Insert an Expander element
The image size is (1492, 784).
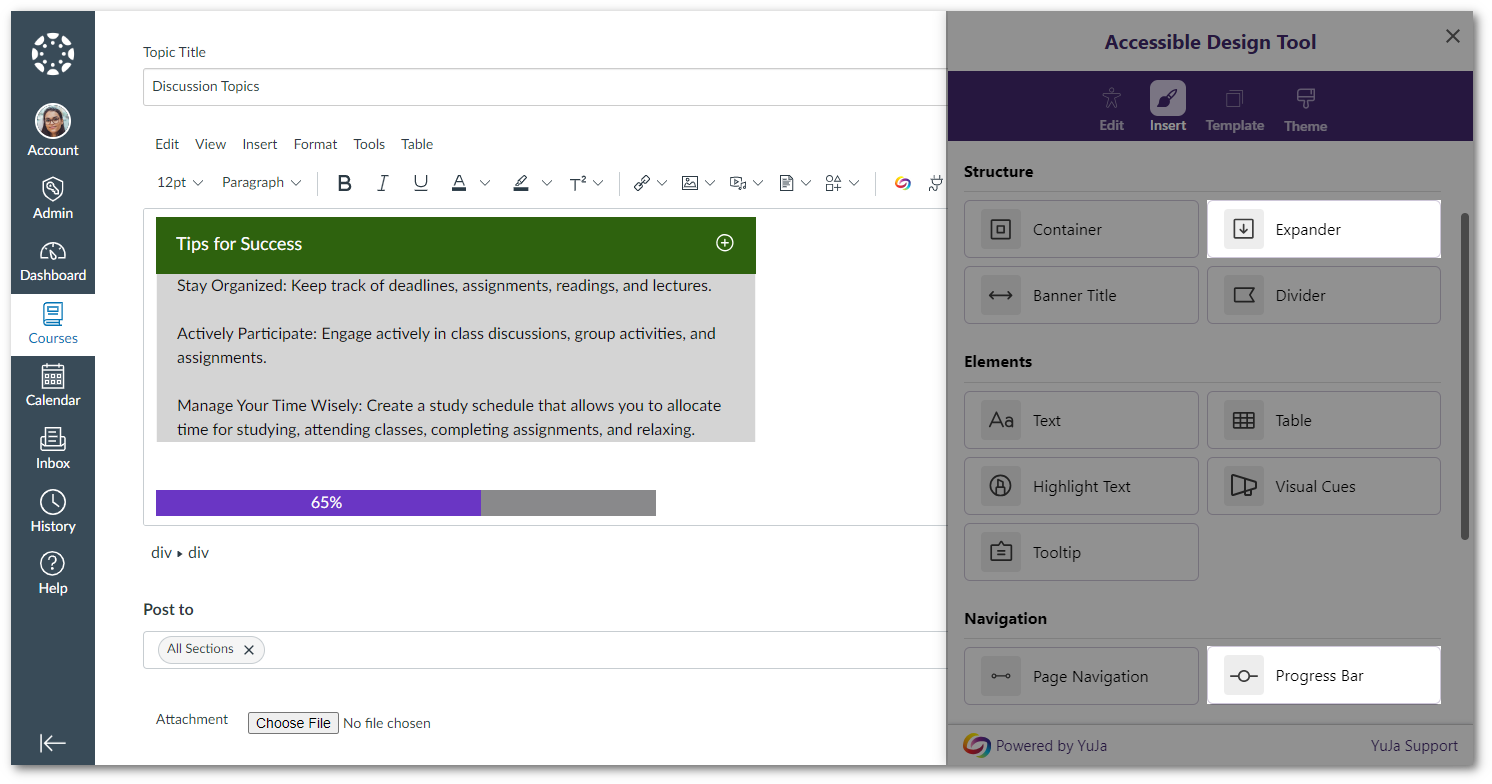1323,230
